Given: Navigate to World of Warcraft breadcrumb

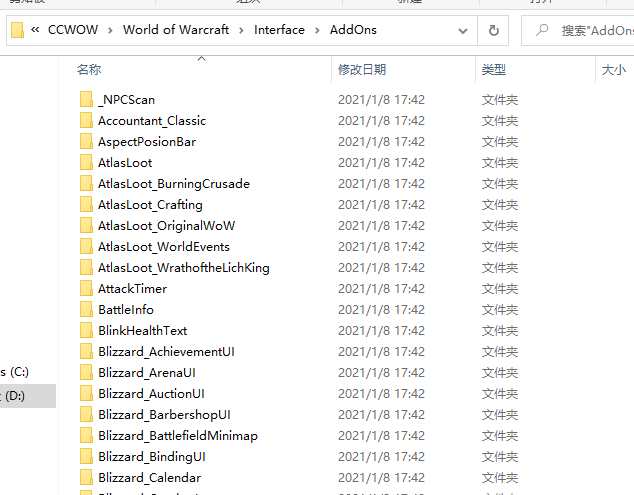Looking at the screenshot, I should tap(176, 30).
